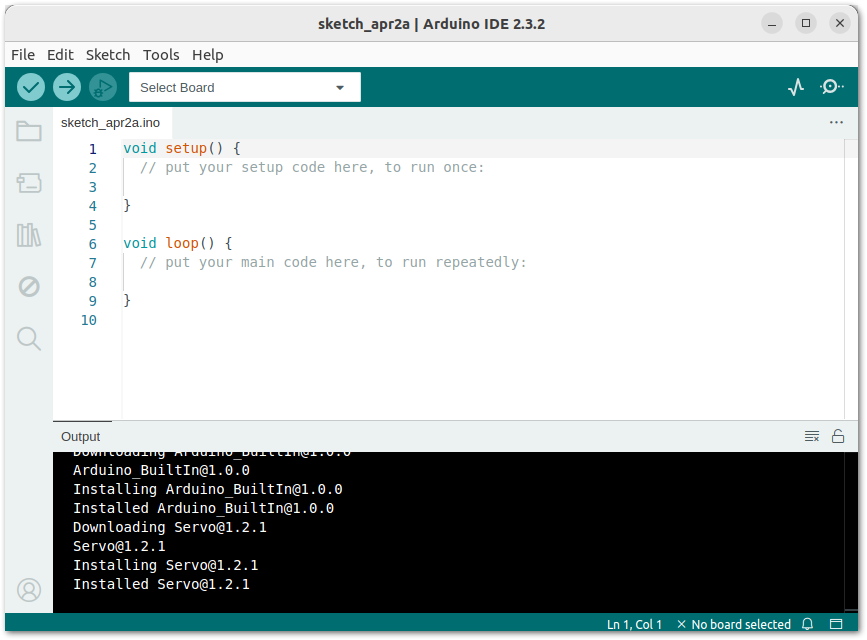The width and height of the screenshot is (867, 640).
Task: Click line number 10 in gutter
Action: pyautogui.click(x=88, y=320)
